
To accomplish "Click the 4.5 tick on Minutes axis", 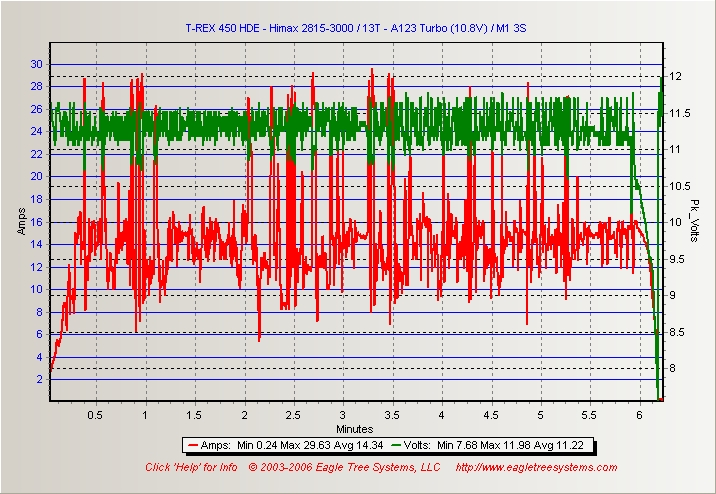I will click(x=491, y=415).
